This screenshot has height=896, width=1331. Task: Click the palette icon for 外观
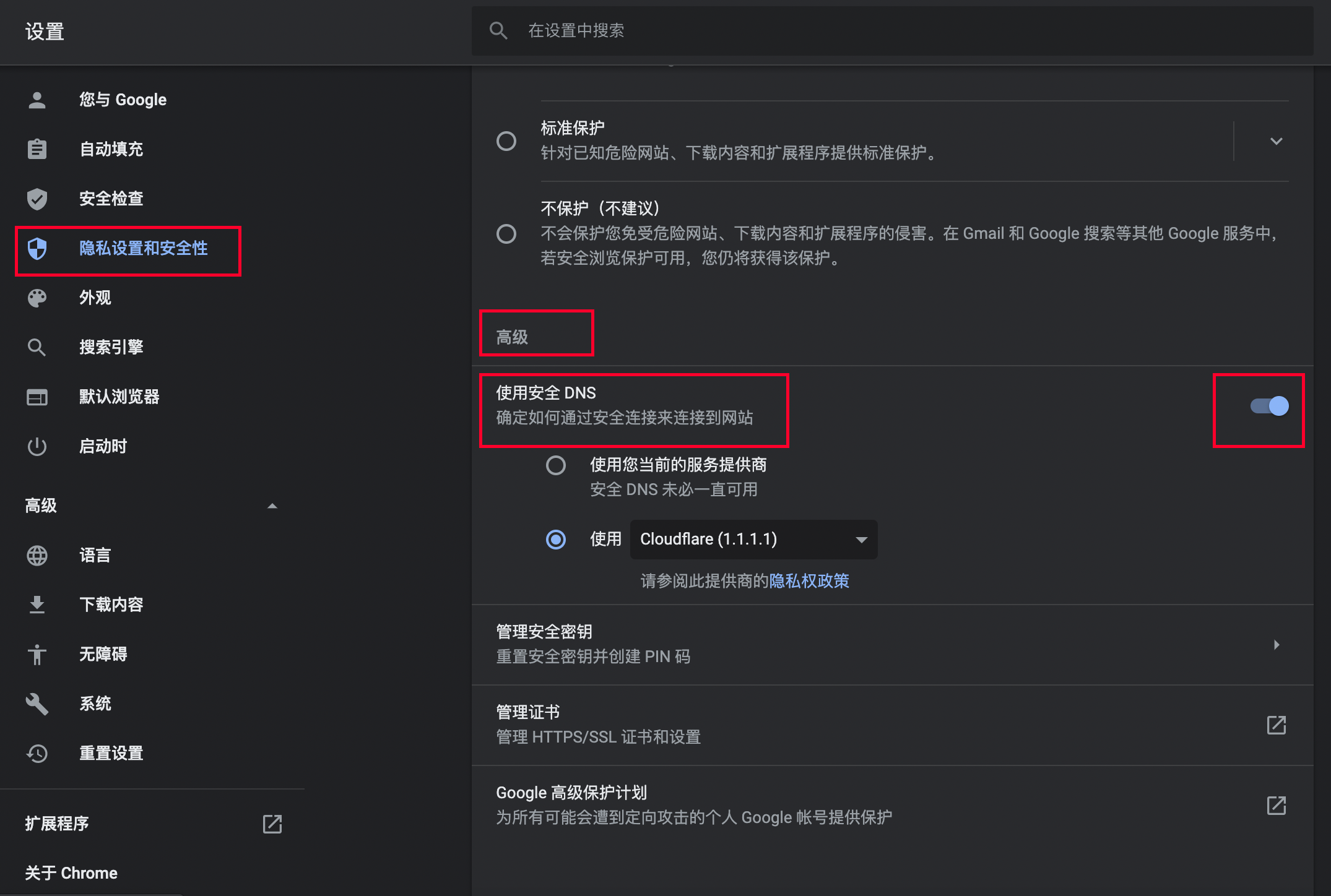coord(37,298)
